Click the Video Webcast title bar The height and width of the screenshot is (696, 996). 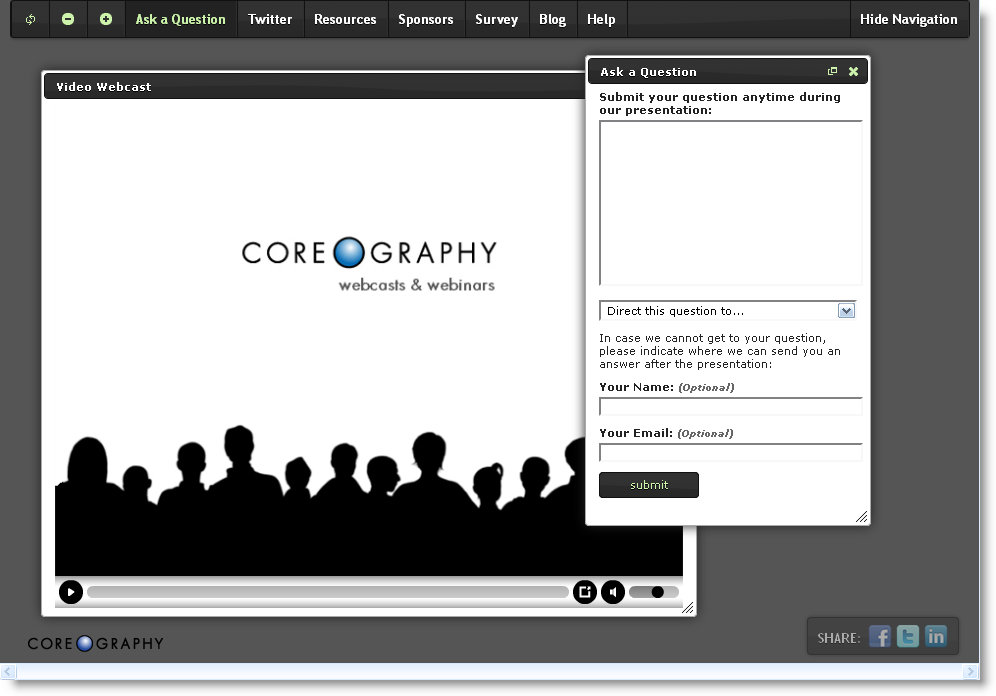[x=314, y=86]
